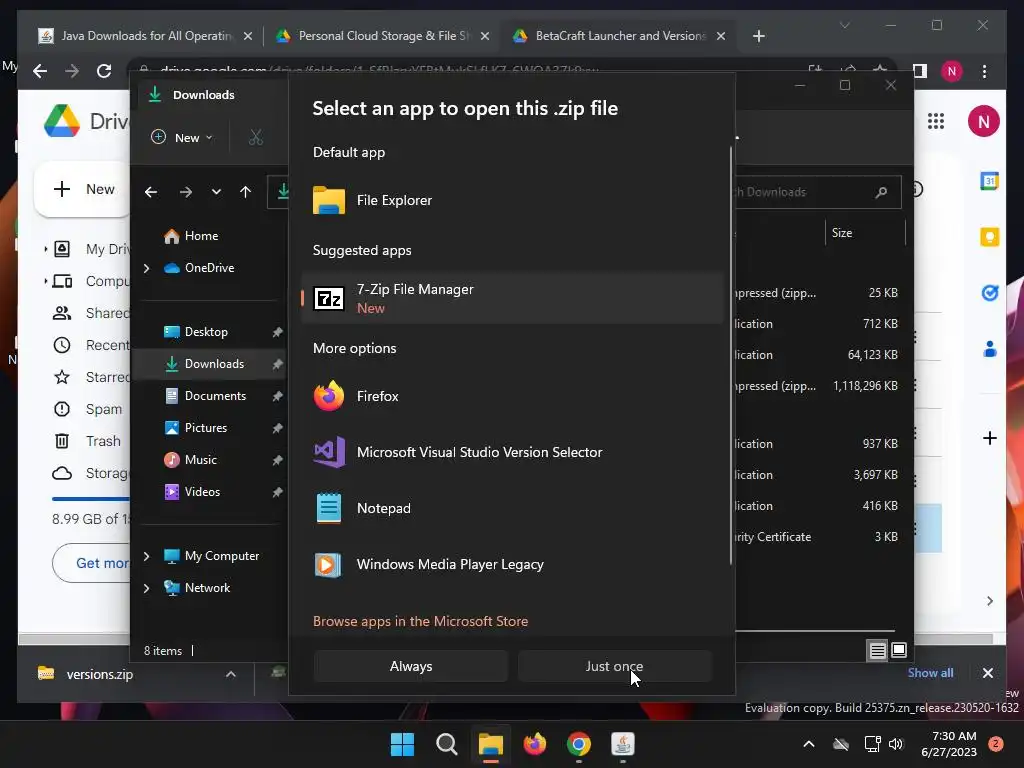
Task: Open Google Keep side panel icon
Action: click(x=989, y=237)
